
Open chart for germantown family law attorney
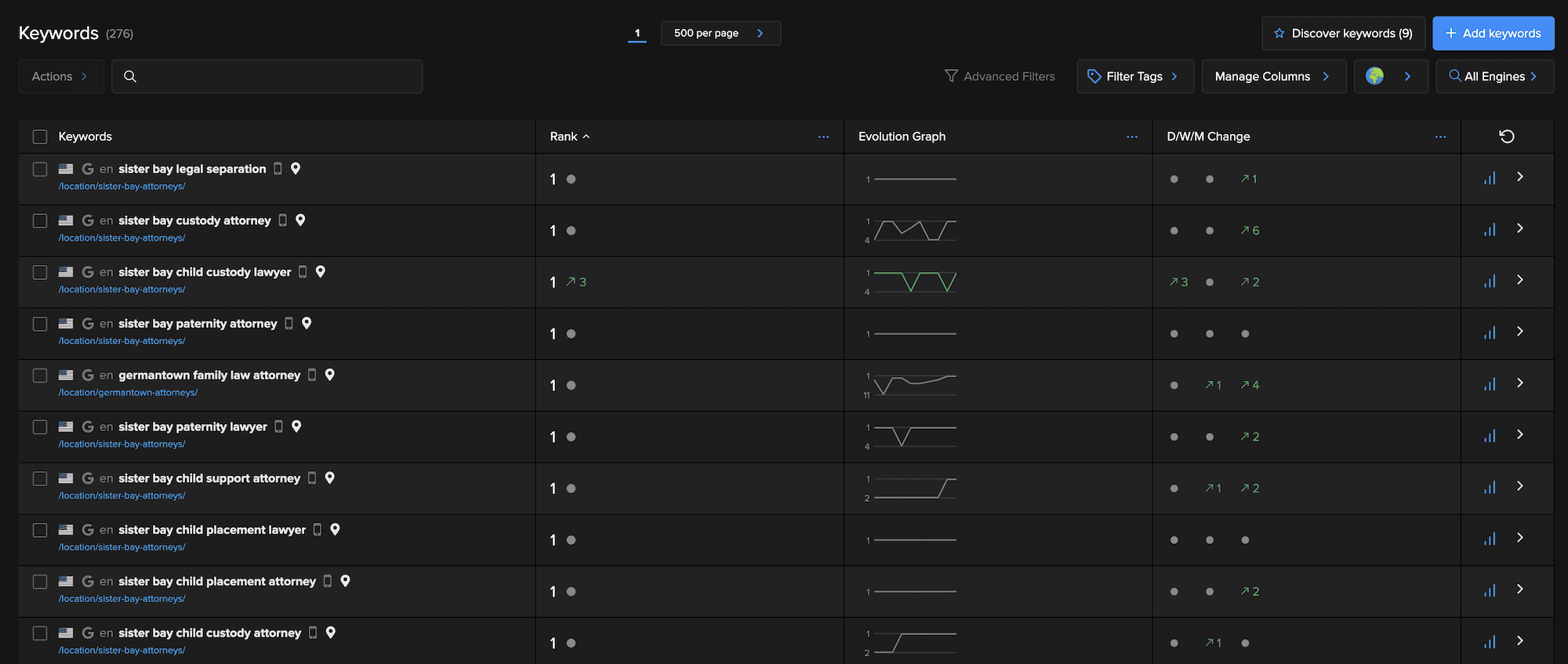tap(1490, 385)
